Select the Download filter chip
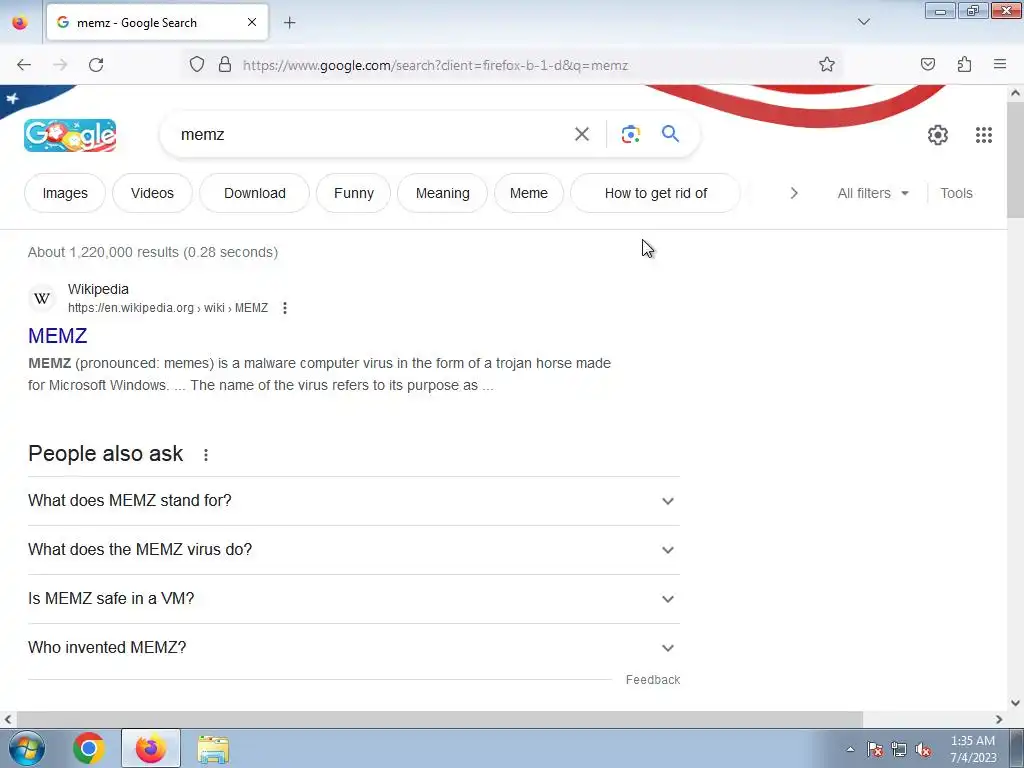This screenshot has height=768, width=1024. [x=255, y=193]
